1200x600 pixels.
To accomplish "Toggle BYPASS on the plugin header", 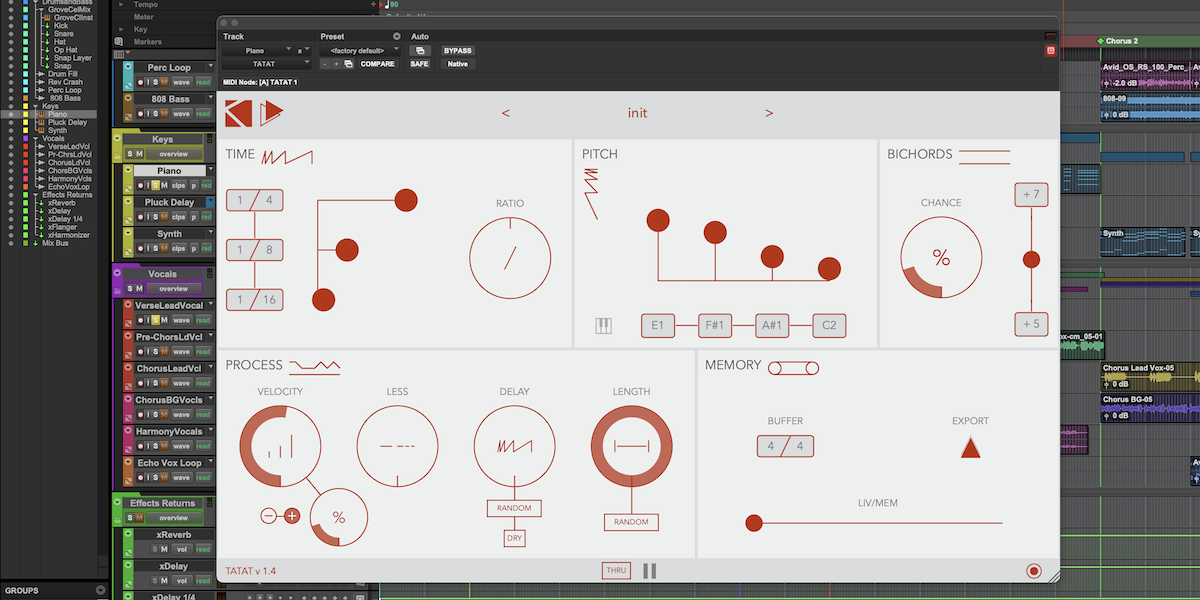I will (458, 50).
